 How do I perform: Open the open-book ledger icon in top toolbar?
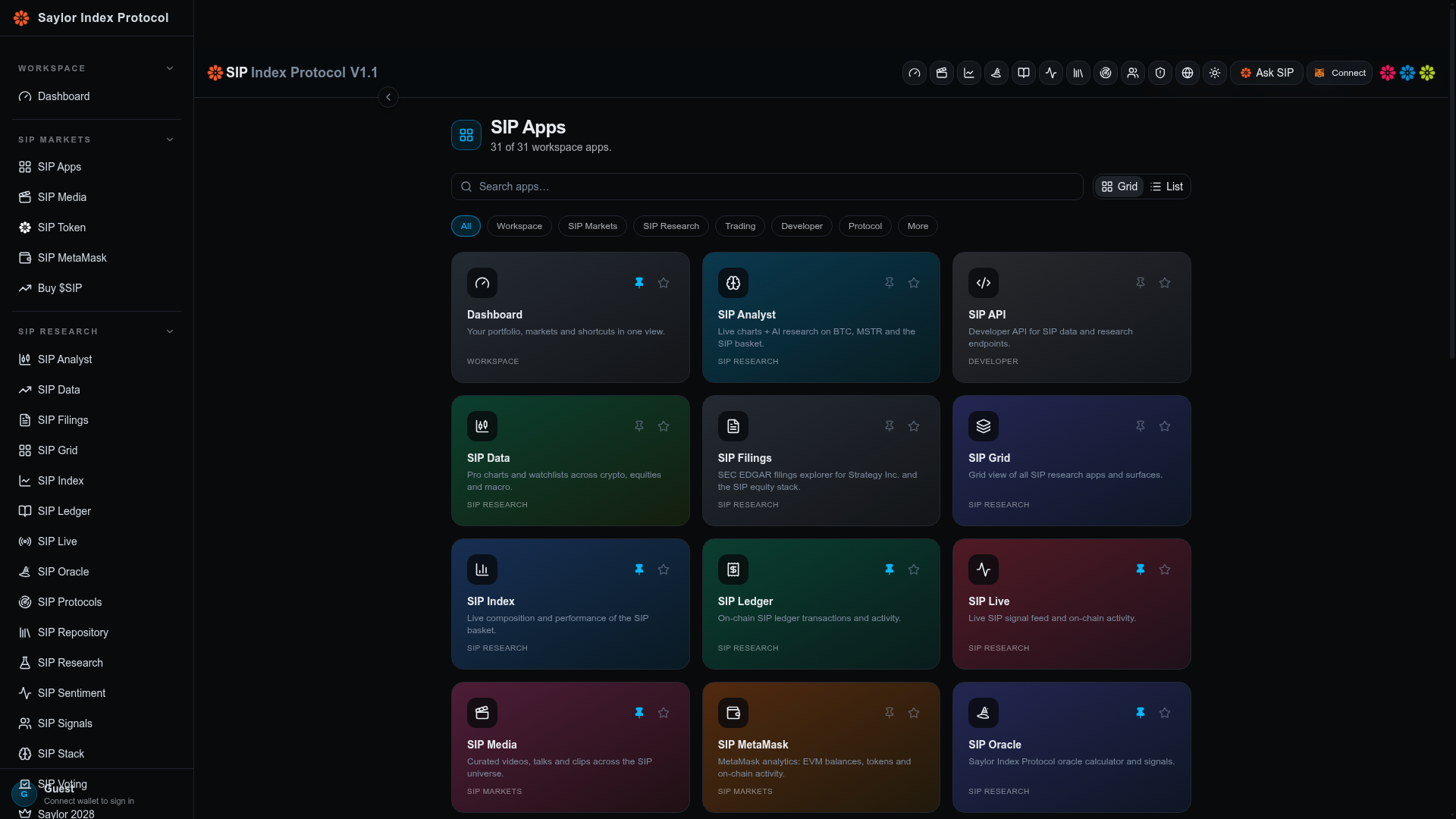1024,73
